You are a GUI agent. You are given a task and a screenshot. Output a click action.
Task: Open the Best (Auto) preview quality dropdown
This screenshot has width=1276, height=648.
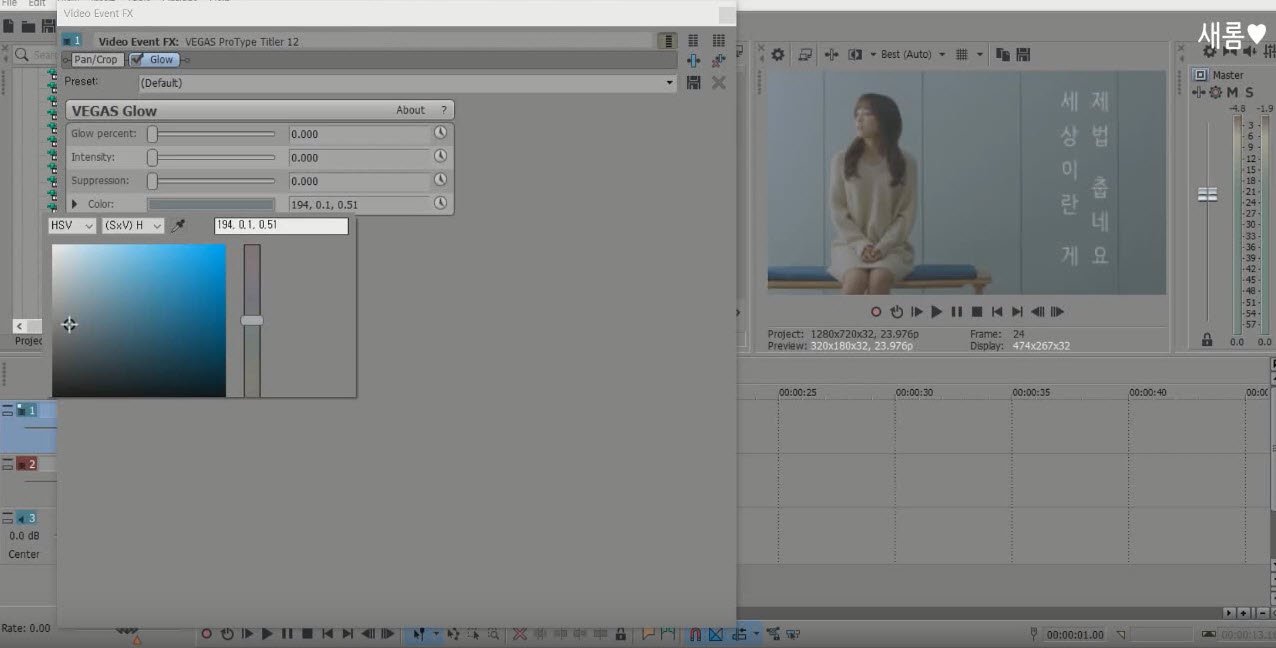912,54
